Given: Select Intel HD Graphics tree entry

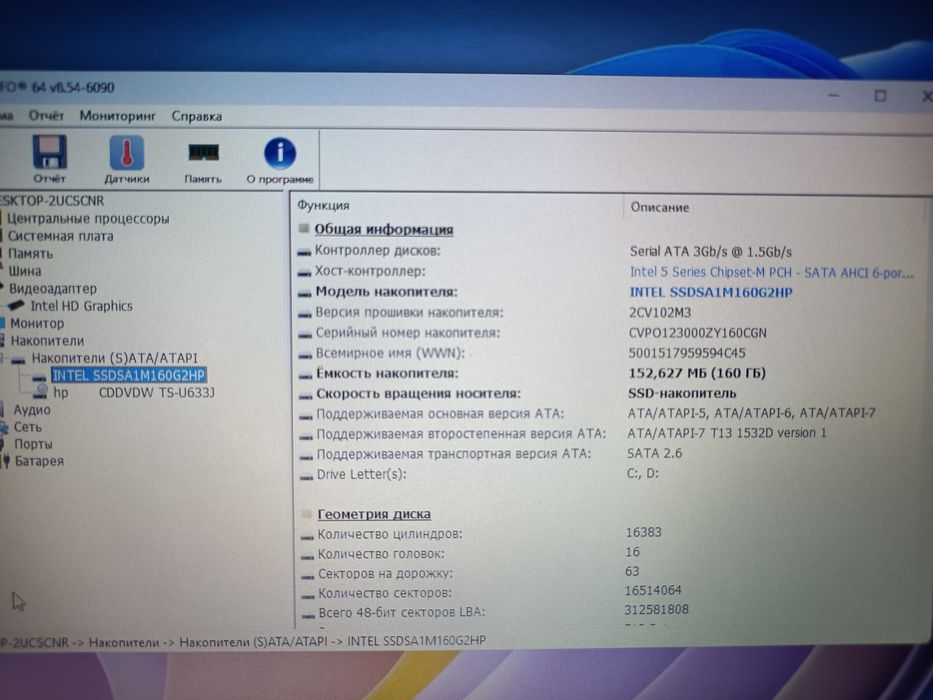Looking at the screenshot, I should coord(82,306).
